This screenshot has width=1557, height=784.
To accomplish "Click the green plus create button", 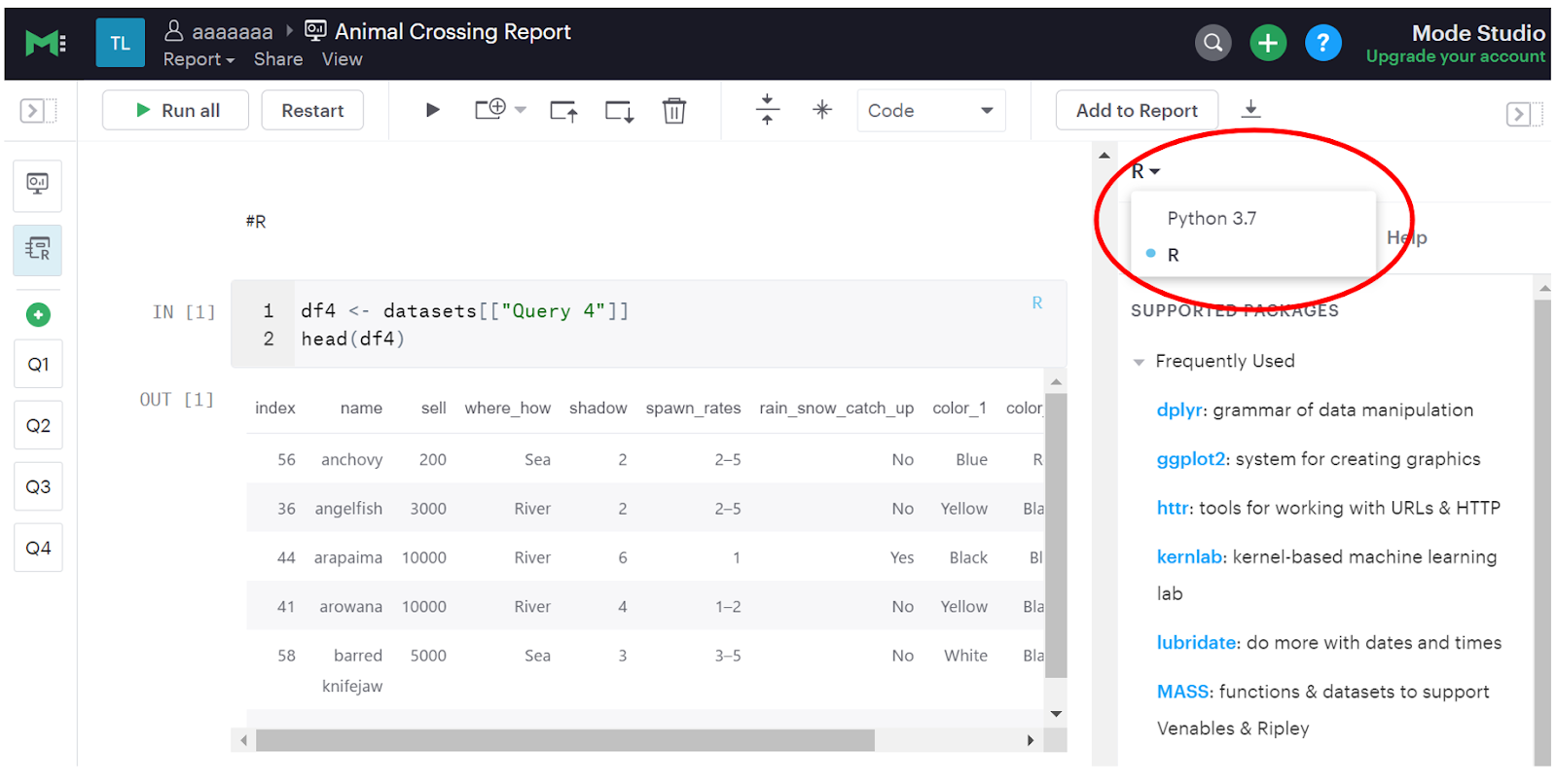I will (x=1268, y=43).
